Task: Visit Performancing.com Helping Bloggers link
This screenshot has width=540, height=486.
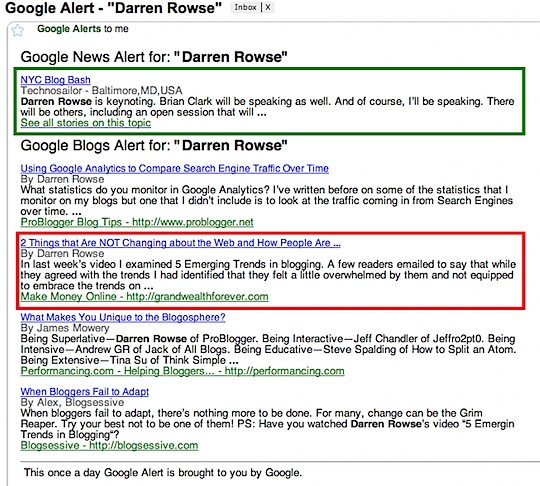Action: (182, 371)
